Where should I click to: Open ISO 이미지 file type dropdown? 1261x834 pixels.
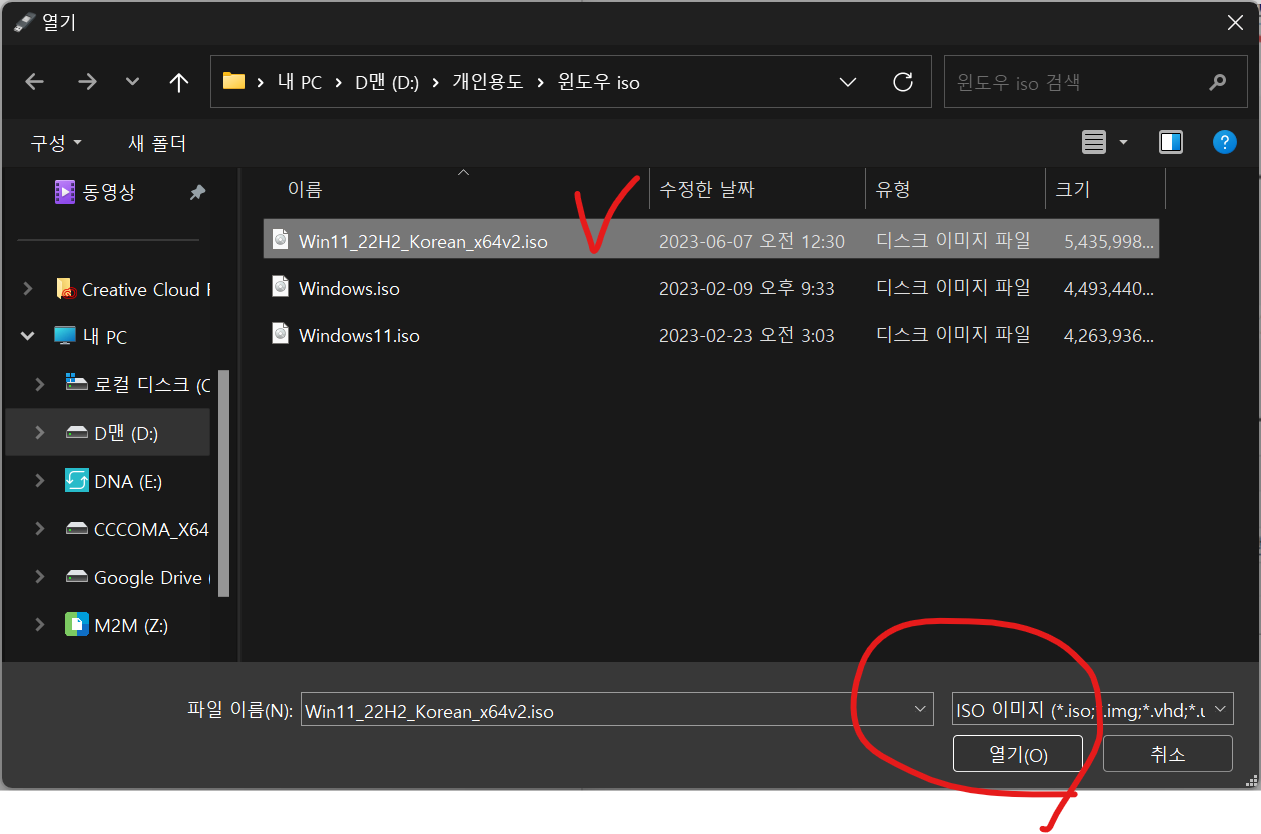[1093, 710]
